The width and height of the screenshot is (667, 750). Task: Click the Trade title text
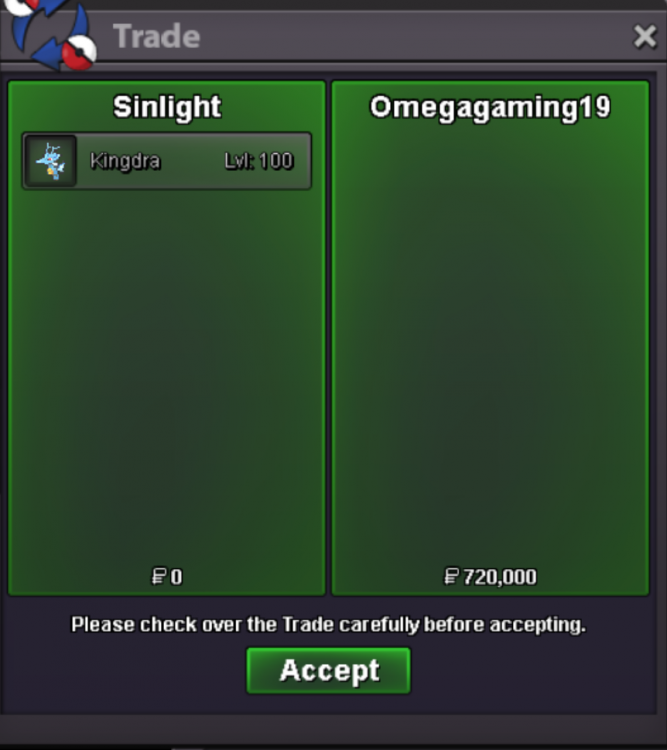pos(156,36)
